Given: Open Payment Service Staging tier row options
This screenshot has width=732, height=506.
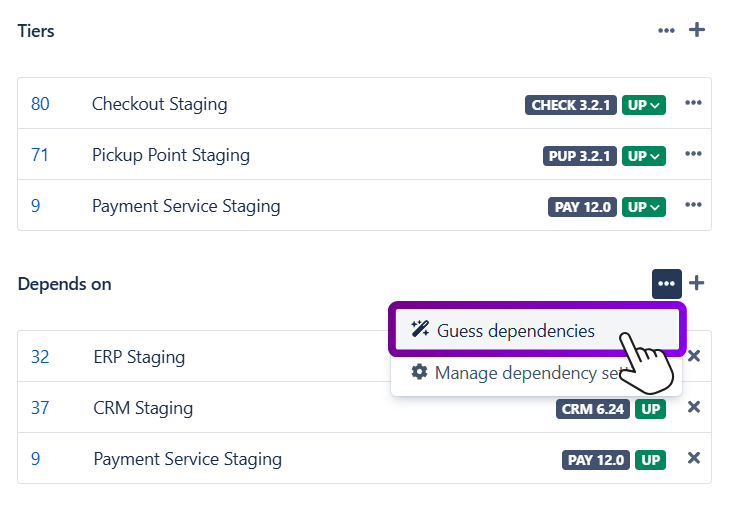Looking at the screenshot, I should click(693, 206).
